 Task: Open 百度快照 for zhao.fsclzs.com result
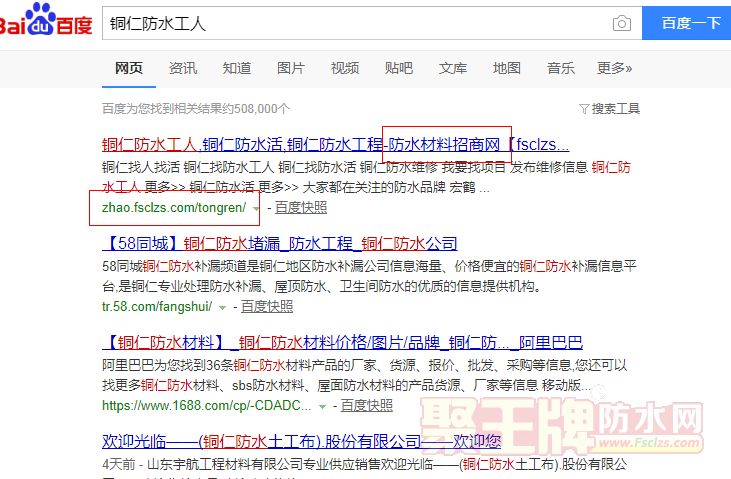click(301, 208)
